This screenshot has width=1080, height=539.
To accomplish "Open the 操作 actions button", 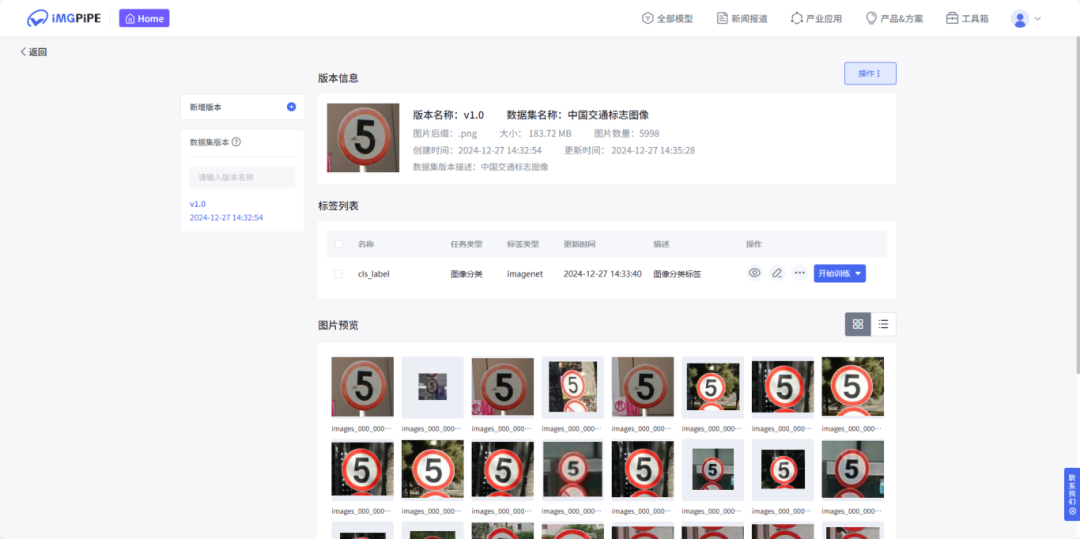I will pyautogui.click(x=870, y=74).
